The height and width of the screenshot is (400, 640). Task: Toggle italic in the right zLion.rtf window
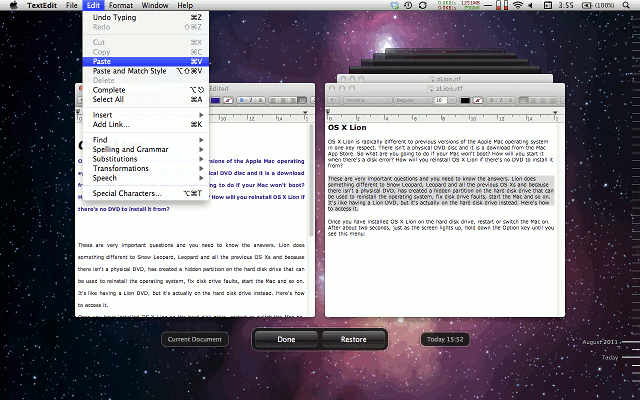pyautogui.click(x=501, y=100)
